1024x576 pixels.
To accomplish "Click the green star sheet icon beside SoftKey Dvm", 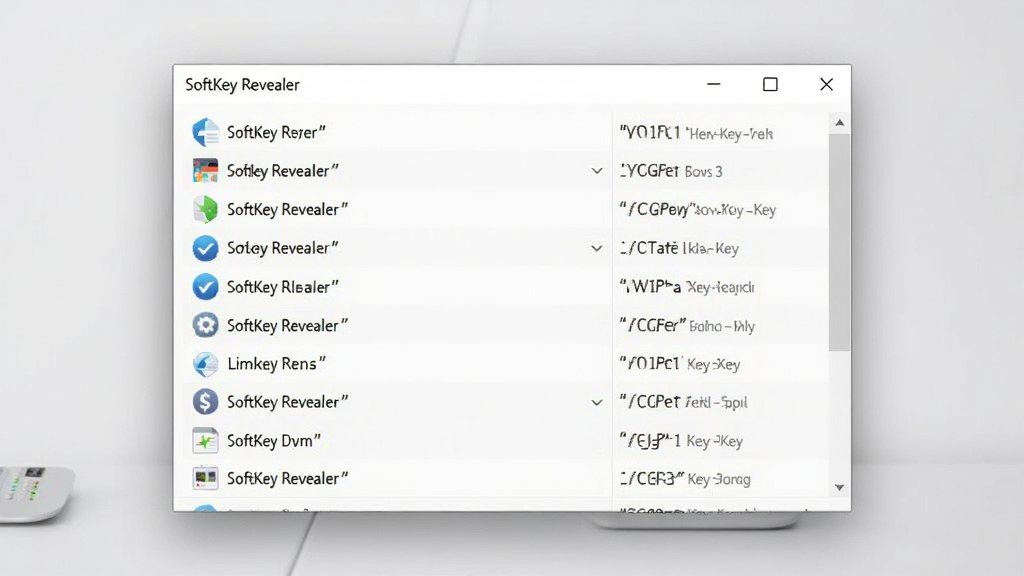I will [x=205, y=441].
